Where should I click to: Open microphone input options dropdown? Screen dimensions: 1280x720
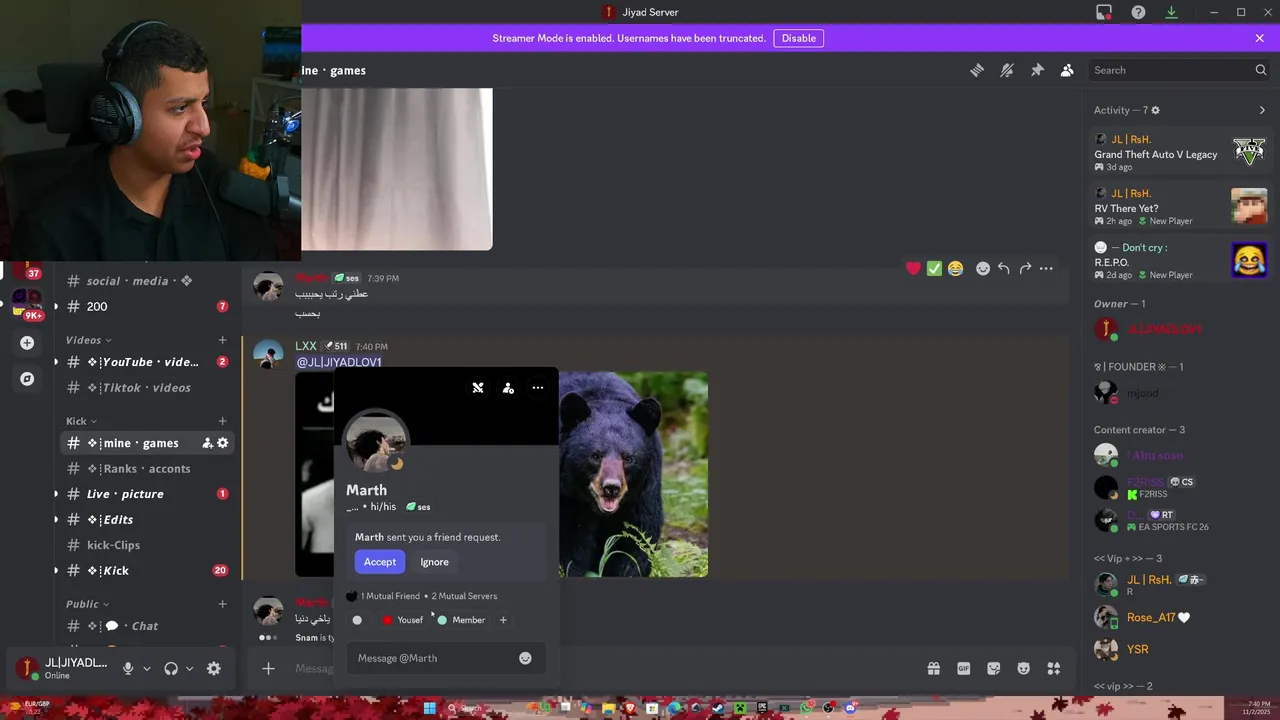pos(146,668)
